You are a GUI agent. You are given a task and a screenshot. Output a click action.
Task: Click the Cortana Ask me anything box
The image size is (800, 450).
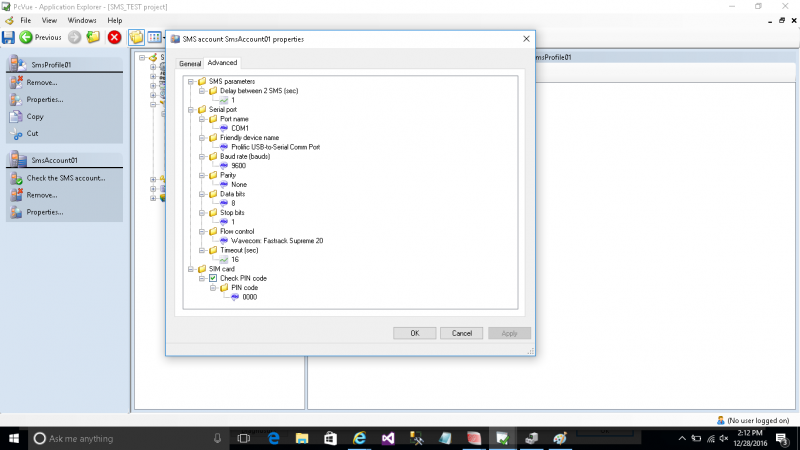coord(128,438)
